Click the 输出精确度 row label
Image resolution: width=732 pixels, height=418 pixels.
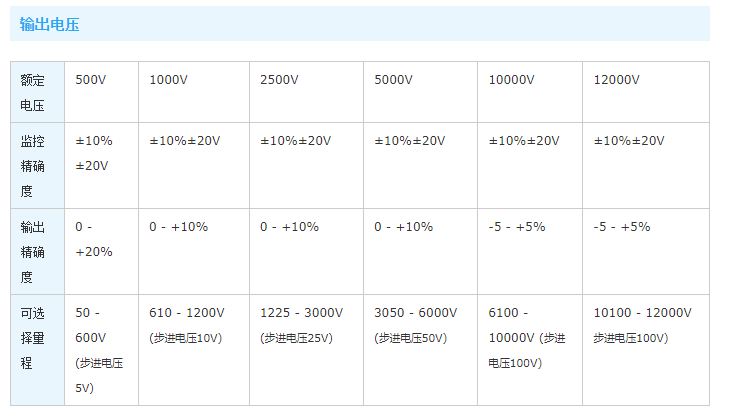[x=33, y=252]
